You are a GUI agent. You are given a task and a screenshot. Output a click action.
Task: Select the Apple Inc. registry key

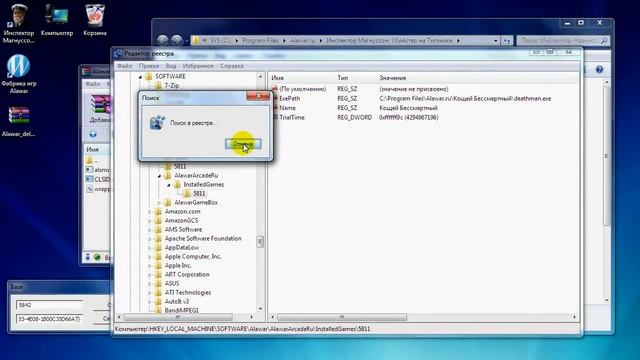pos(178,265)
